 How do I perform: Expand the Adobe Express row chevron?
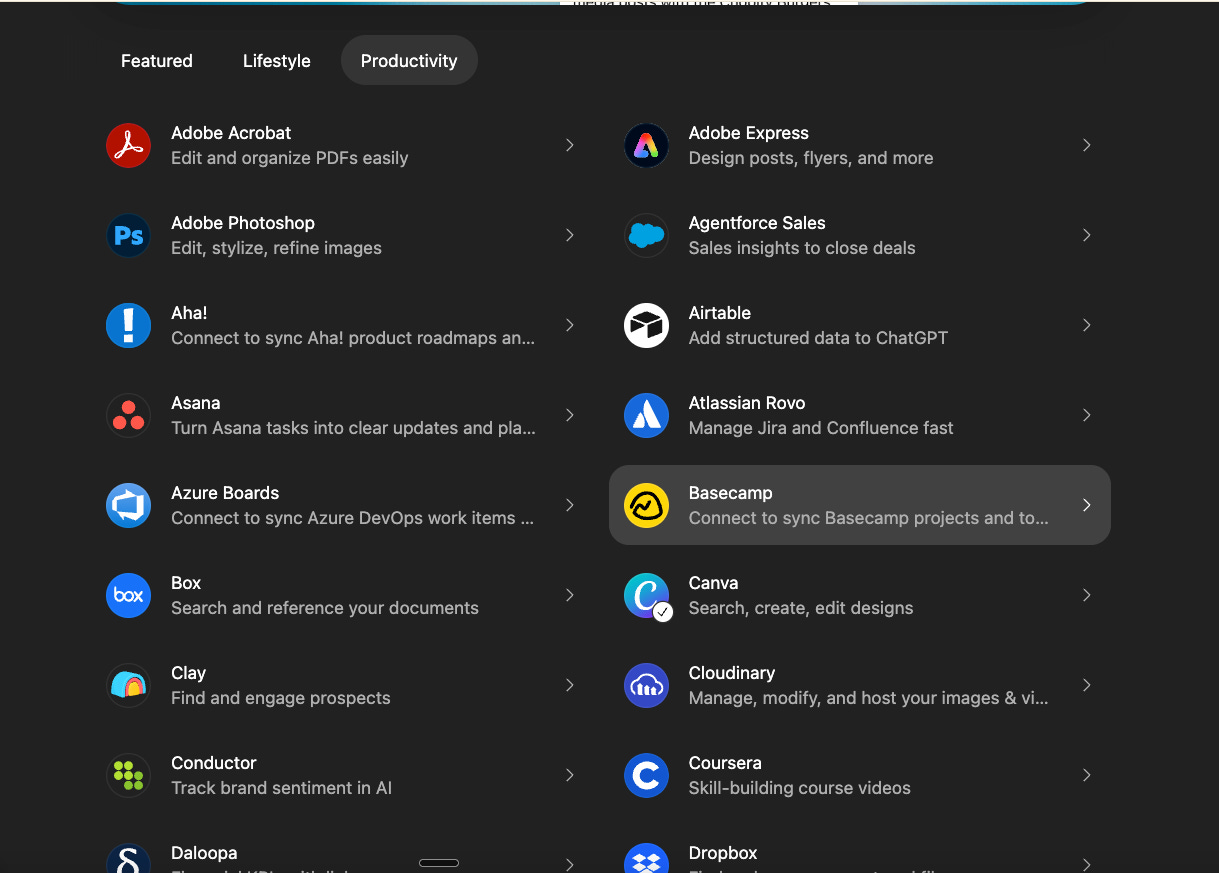[1087, 145]
